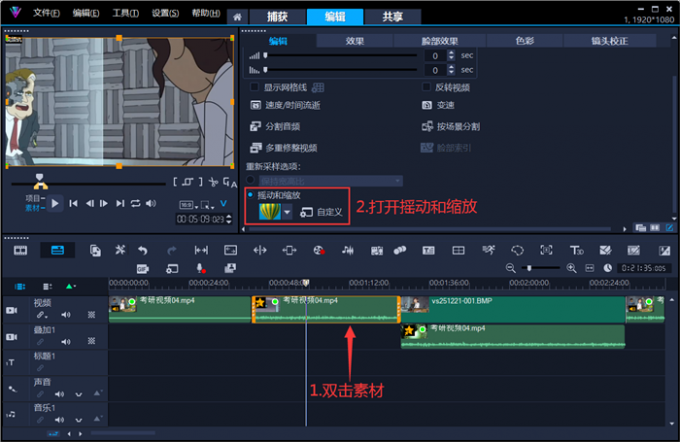The image size is (680, 442).
Task: Enable 反转视频 checkbox
Action: coord(426,87)
